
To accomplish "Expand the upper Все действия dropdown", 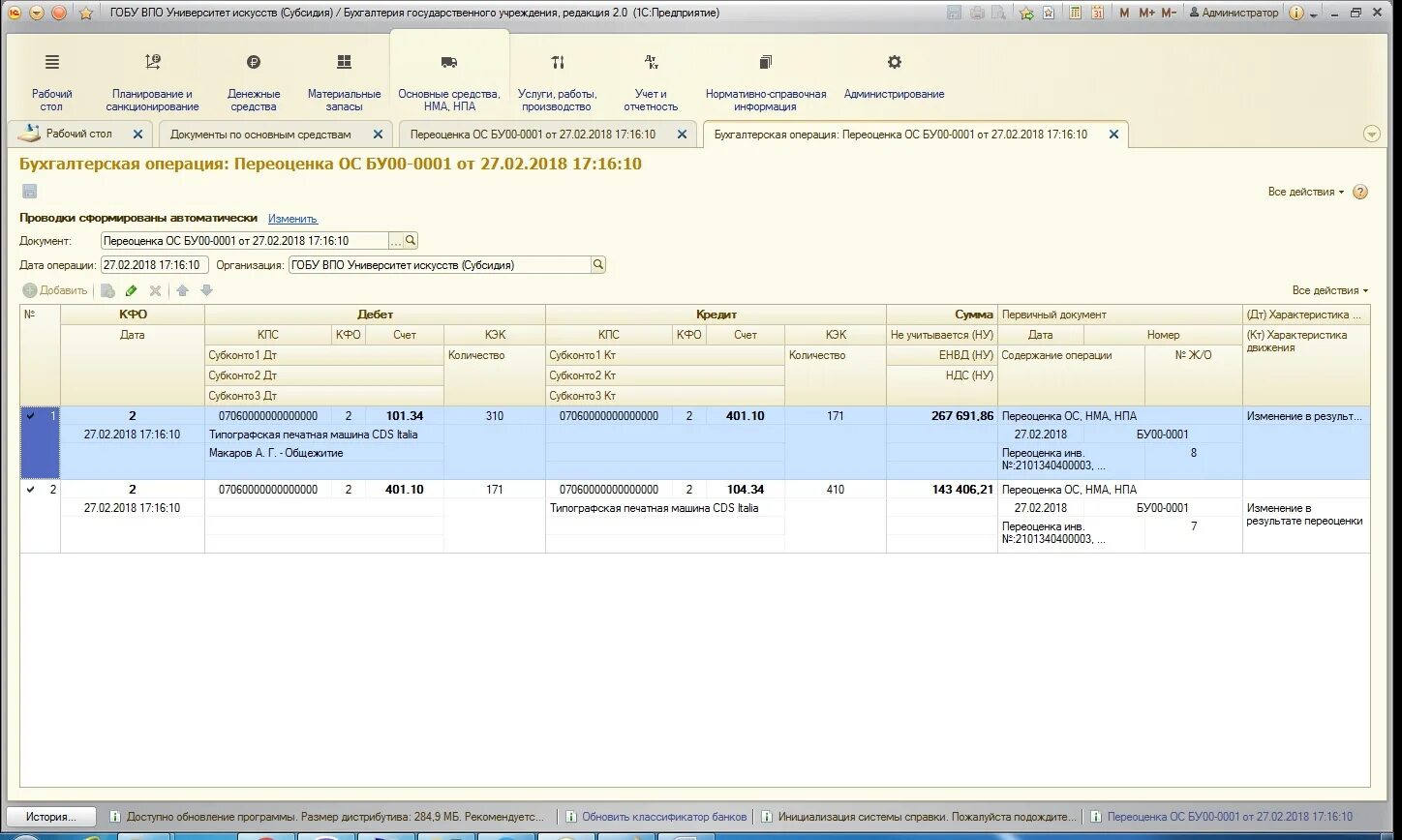I will point(1306,192).
